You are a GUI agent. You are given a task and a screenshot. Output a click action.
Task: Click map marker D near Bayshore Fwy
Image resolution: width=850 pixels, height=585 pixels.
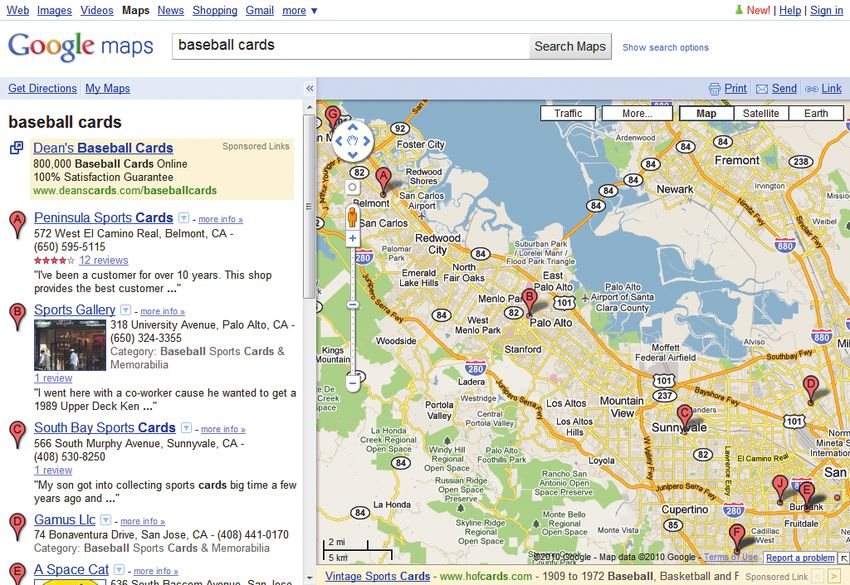tap(810, 390)
